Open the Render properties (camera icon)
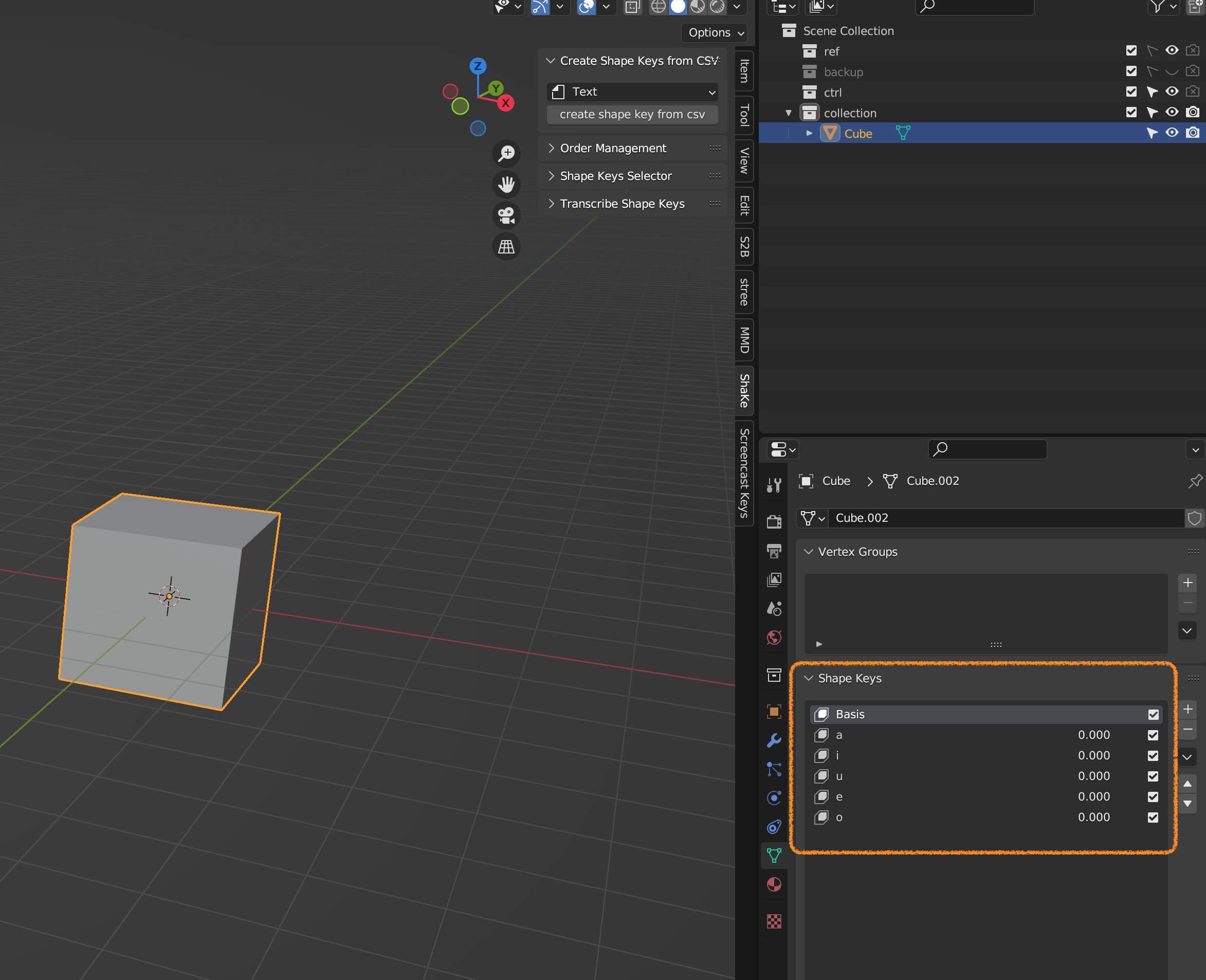The height and width of the screenshot is (980, 1206). (774, 521)
